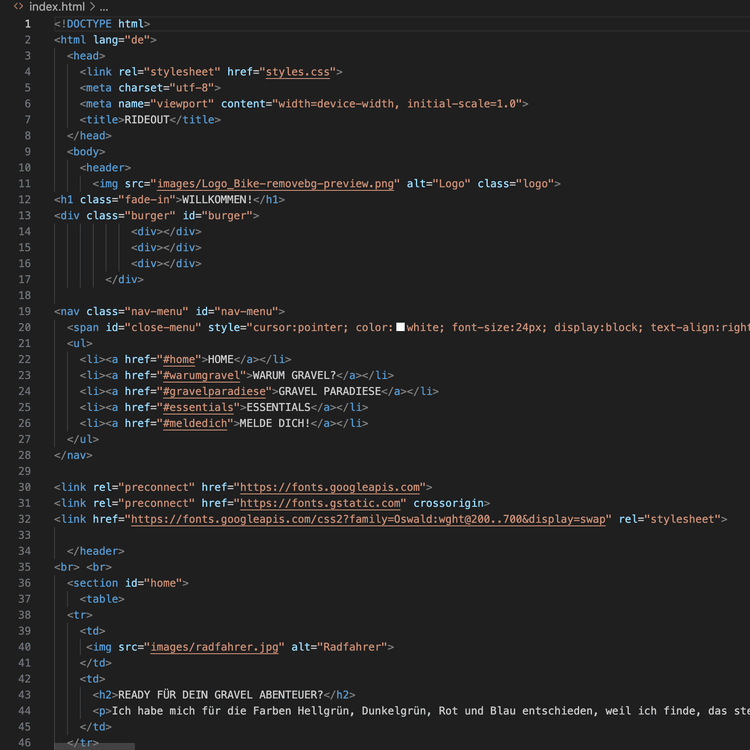Follow the styles.css href link
This screenshot has width=750, height=750.
[300, 72]
